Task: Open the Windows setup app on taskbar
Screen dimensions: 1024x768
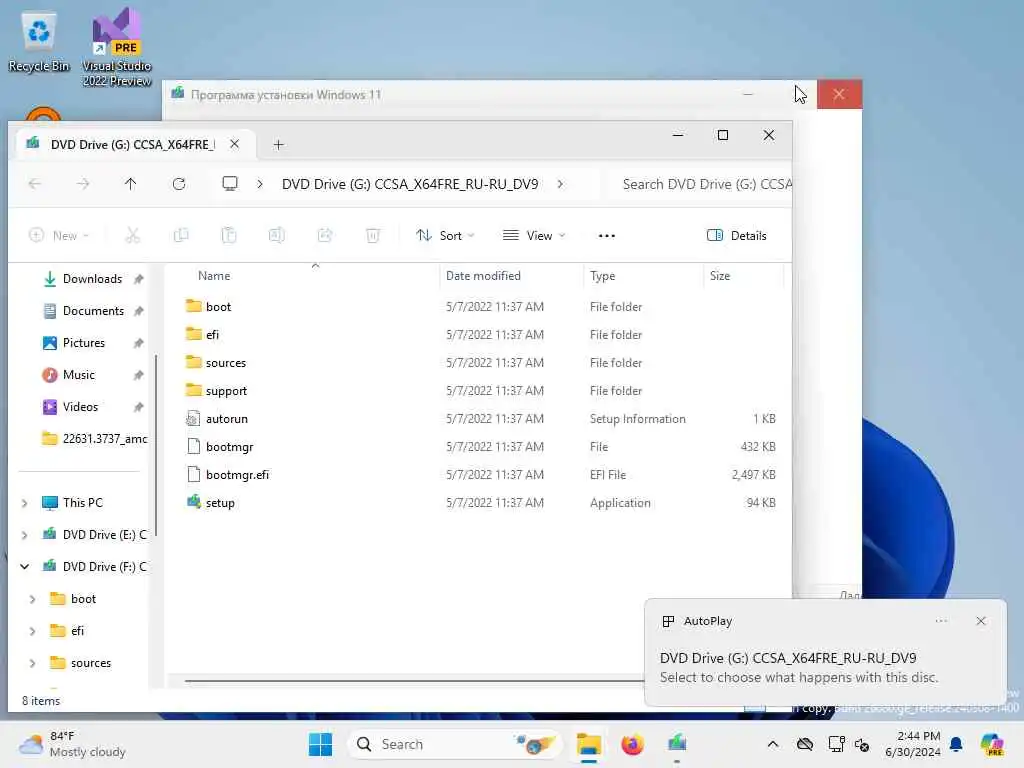Action: point(677,743)
